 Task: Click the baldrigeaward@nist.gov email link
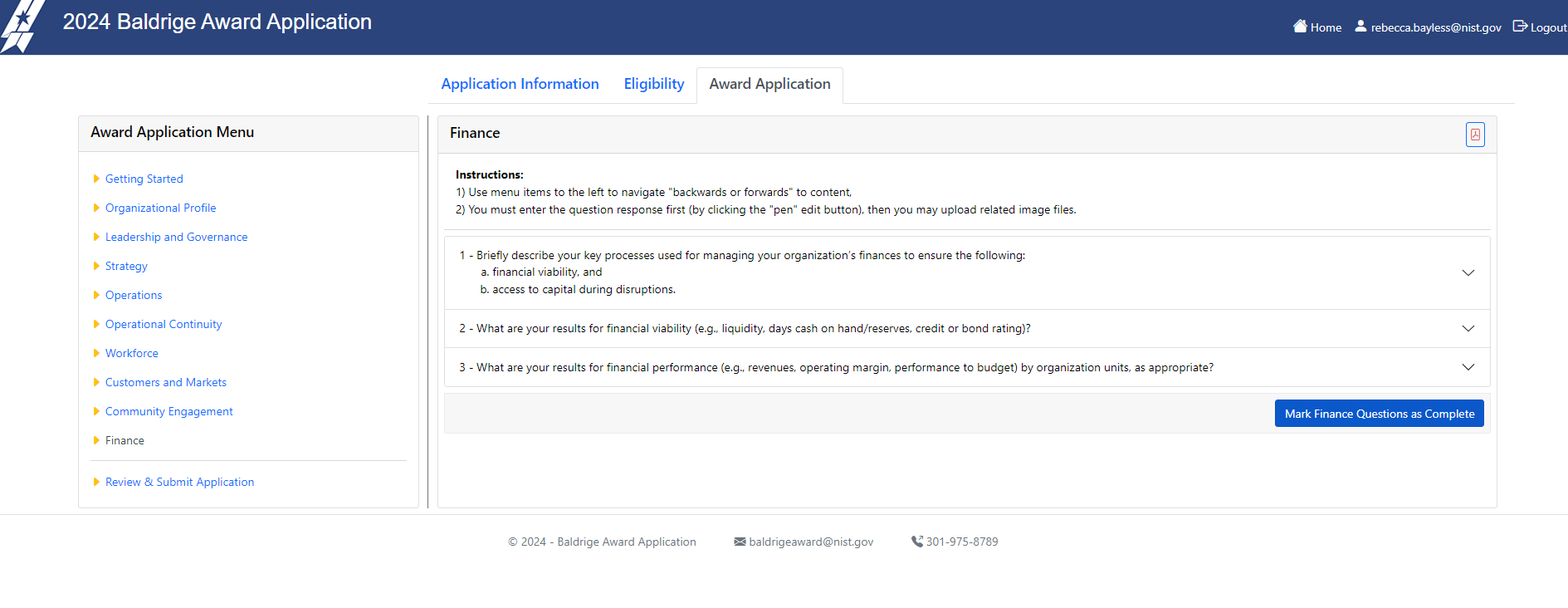pyautogui.click(x=811, y=542)
